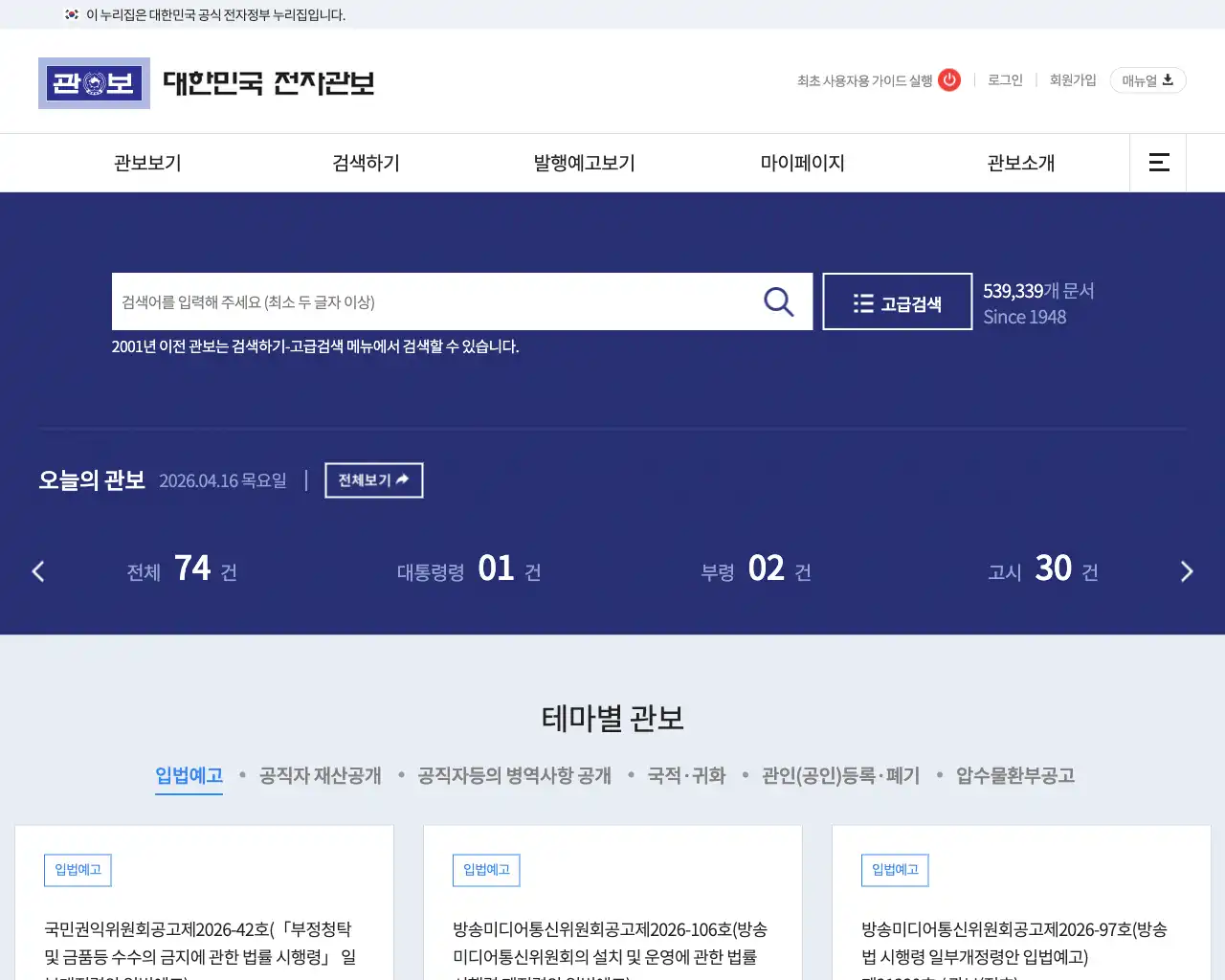Click the 관보 logo emblem
This screenshot has width=1225, height=980.
pyautogui.click(x=94, y=83)
